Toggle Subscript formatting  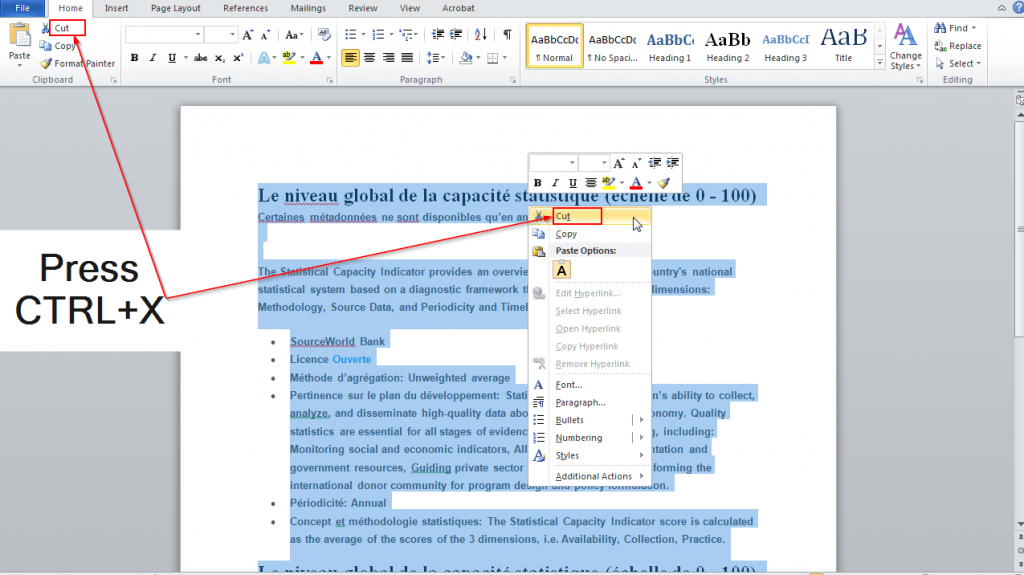pyautogui.click(x=220, y=58)
